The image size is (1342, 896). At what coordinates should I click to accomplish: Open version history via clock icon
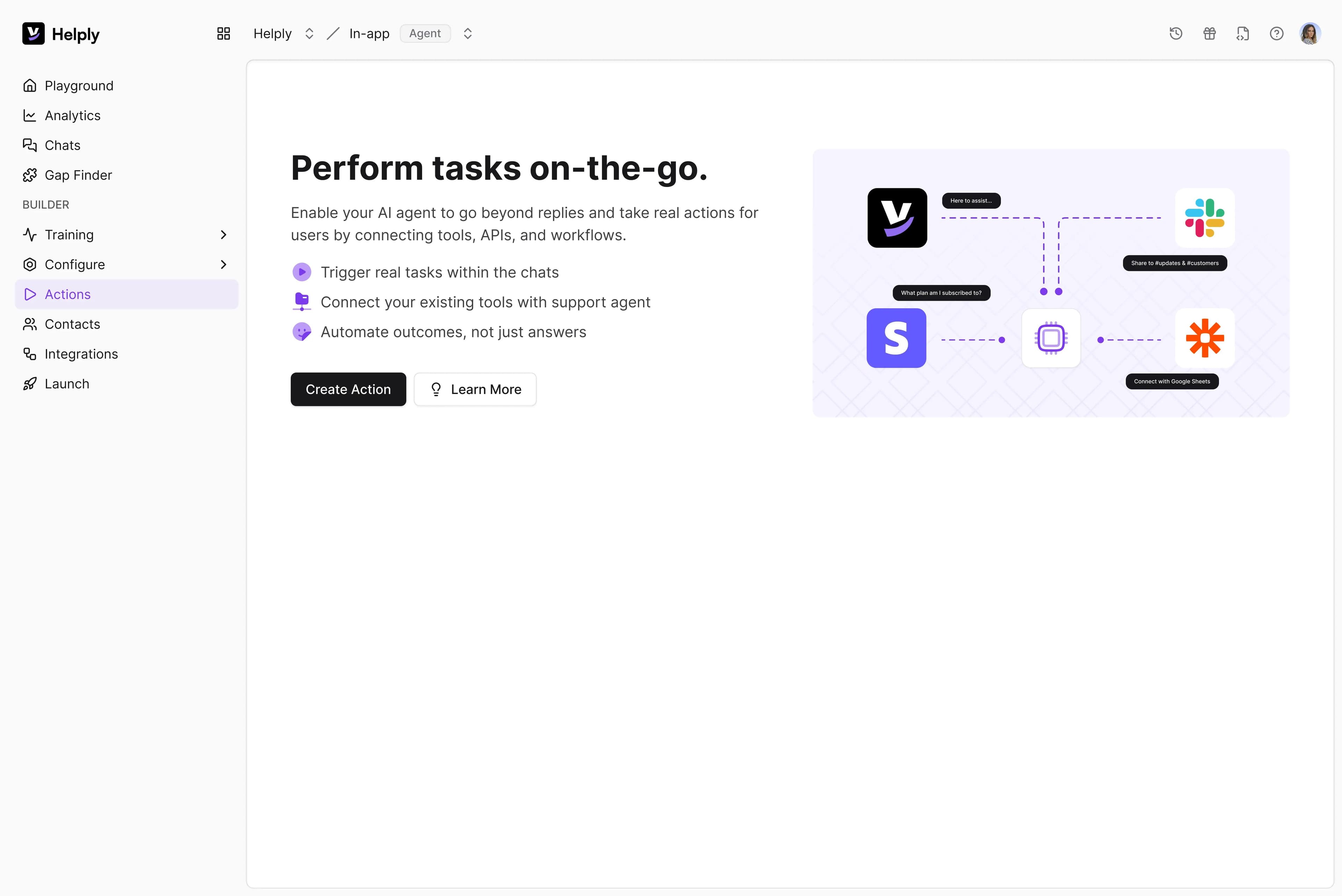1176,34
